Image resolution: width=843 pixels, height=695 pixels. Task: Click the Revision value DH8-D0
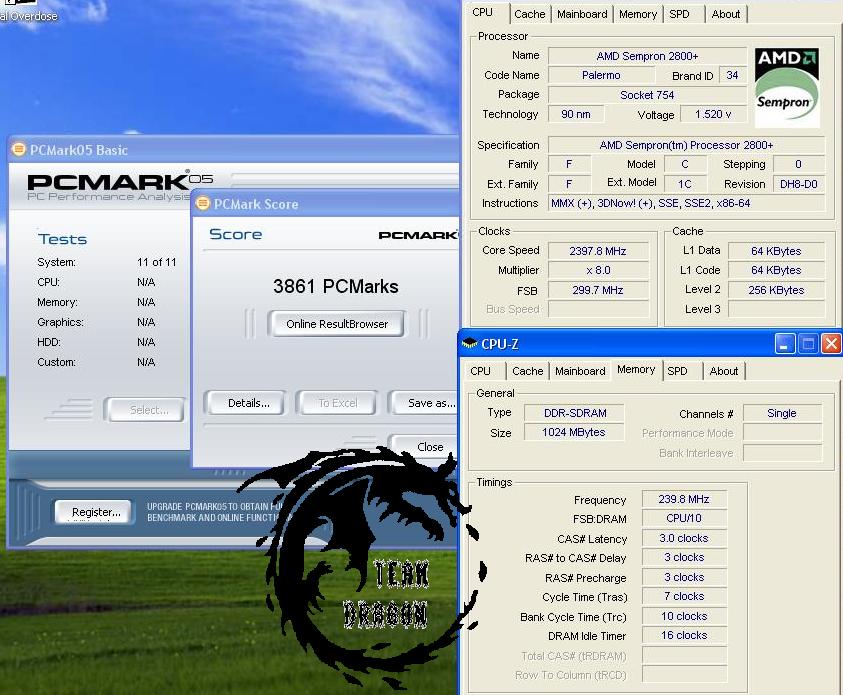(x=798, y=184)
